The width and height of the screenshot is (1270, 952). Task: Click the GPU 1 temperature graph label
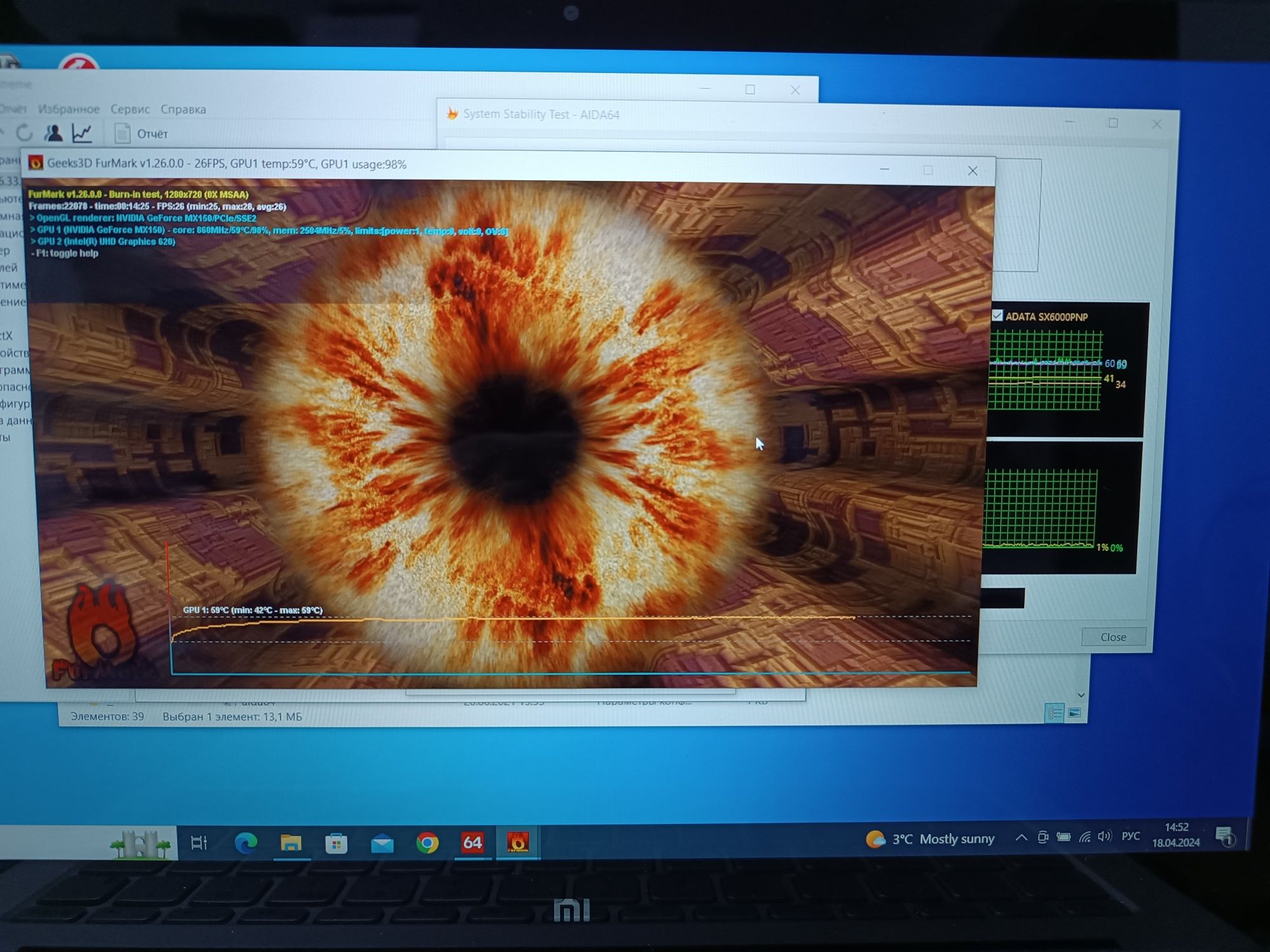253,610
